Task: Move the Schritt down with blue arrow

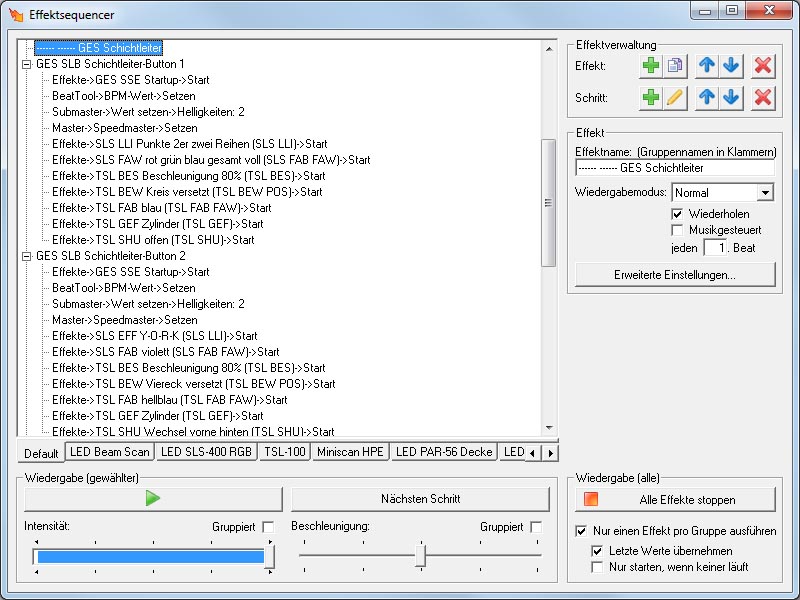Action: point(731,98)
